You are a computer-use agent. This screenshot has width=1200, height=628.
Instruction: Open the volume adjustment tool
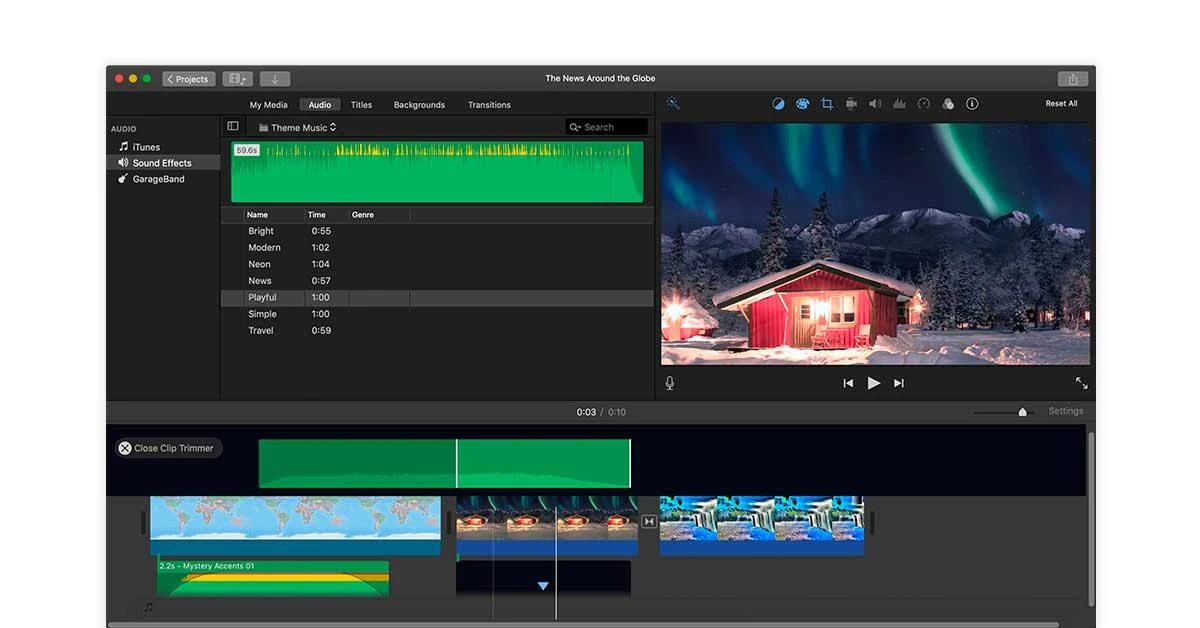875,104
